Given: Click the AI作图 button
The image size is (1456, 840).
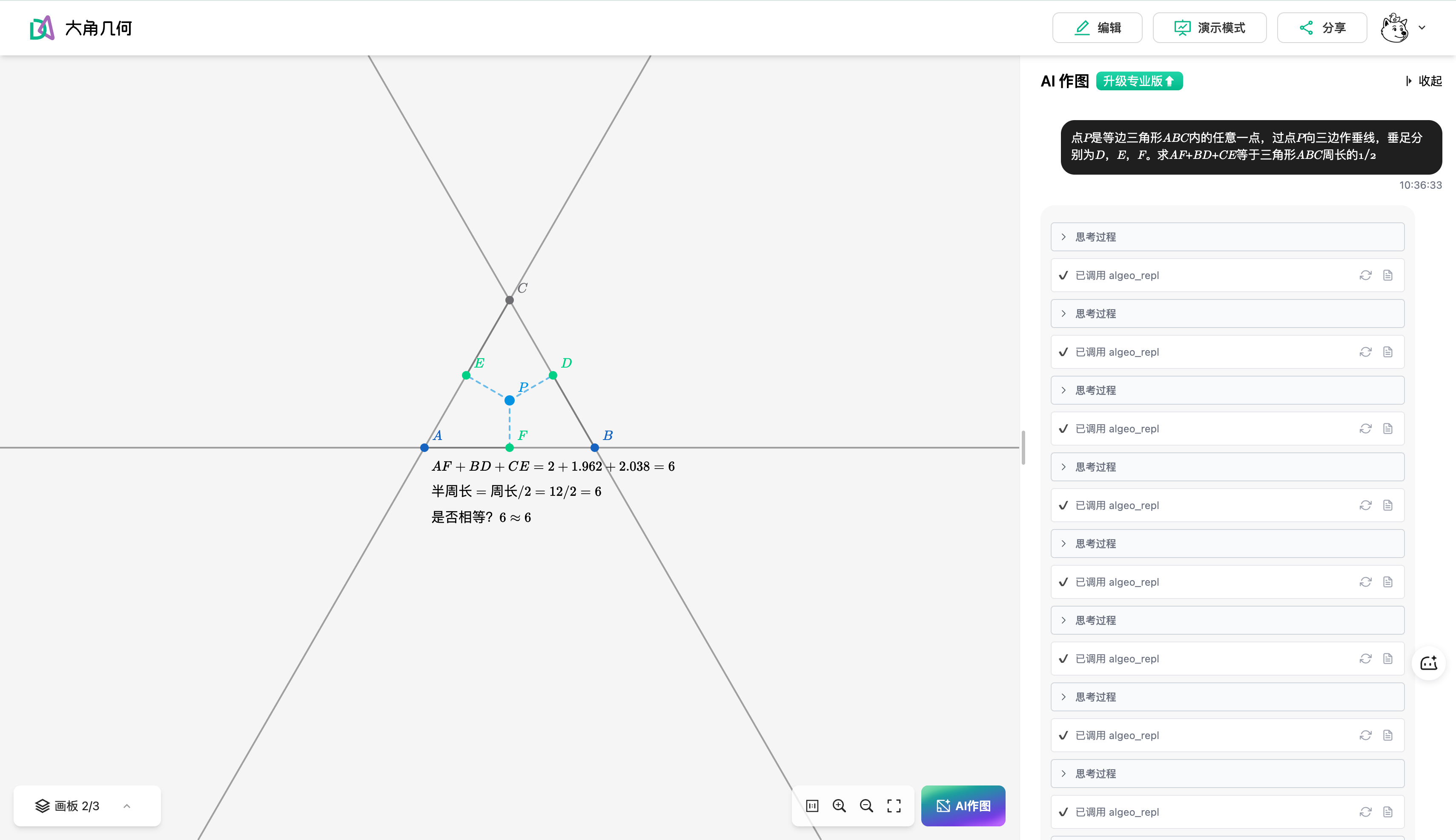Looking at the screenshot, I should [963, 806].
